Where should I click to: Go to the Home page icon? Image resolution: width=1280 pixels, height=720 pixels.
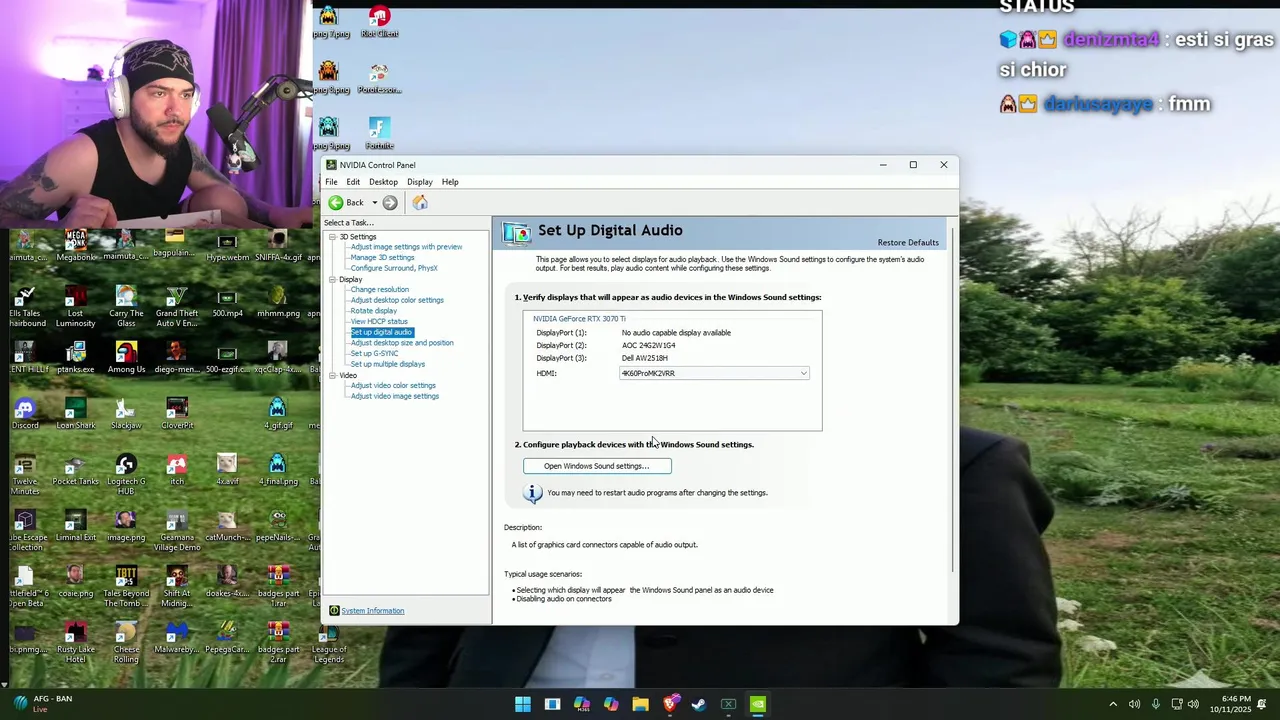point(420,203)
